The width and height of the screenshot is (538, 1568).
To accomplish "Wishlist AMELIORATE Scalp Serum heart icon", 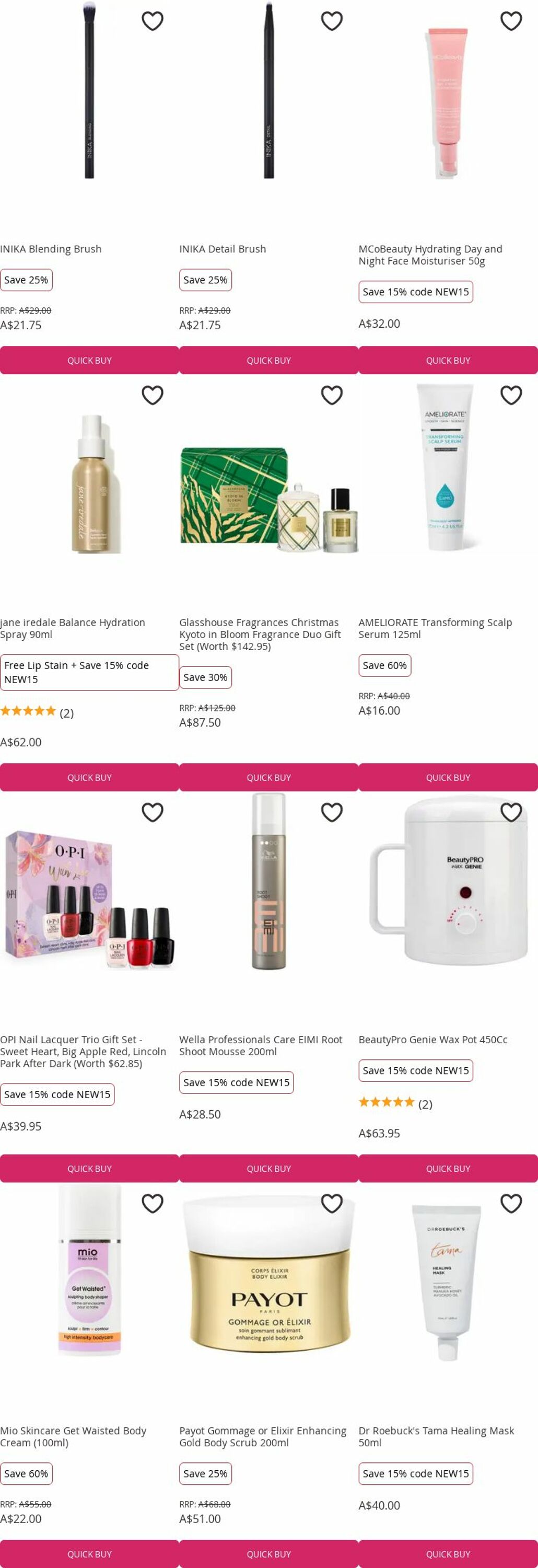I will (511, 396).
